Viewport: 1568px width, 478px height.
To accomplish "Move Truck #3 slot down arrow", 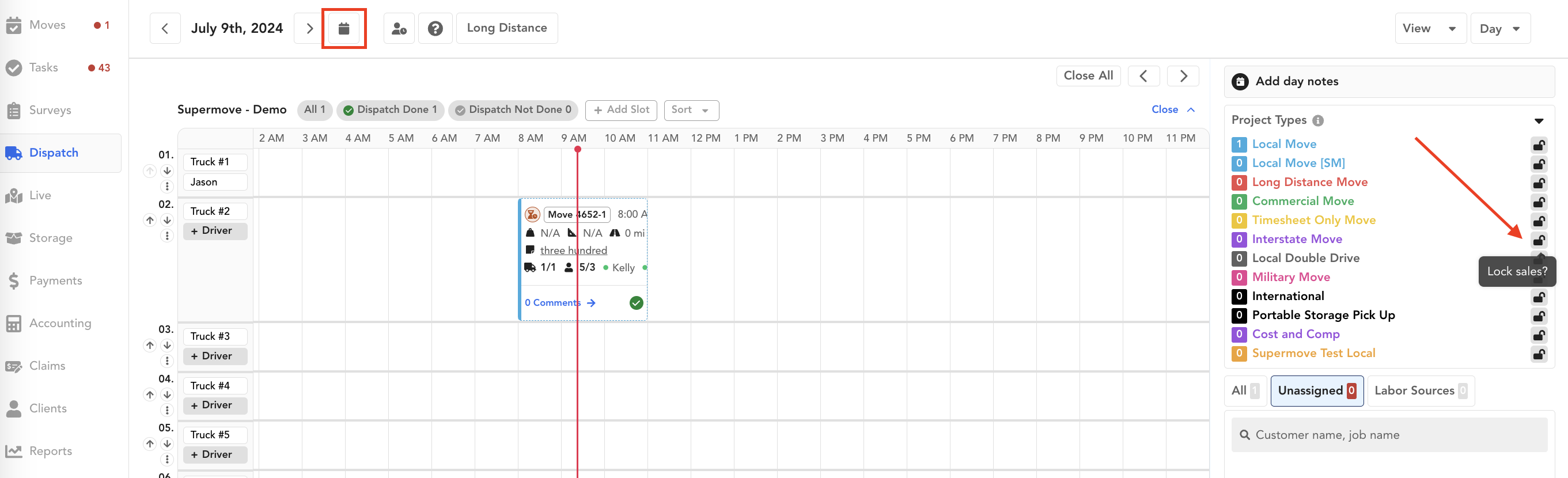I will click(167, 346).
